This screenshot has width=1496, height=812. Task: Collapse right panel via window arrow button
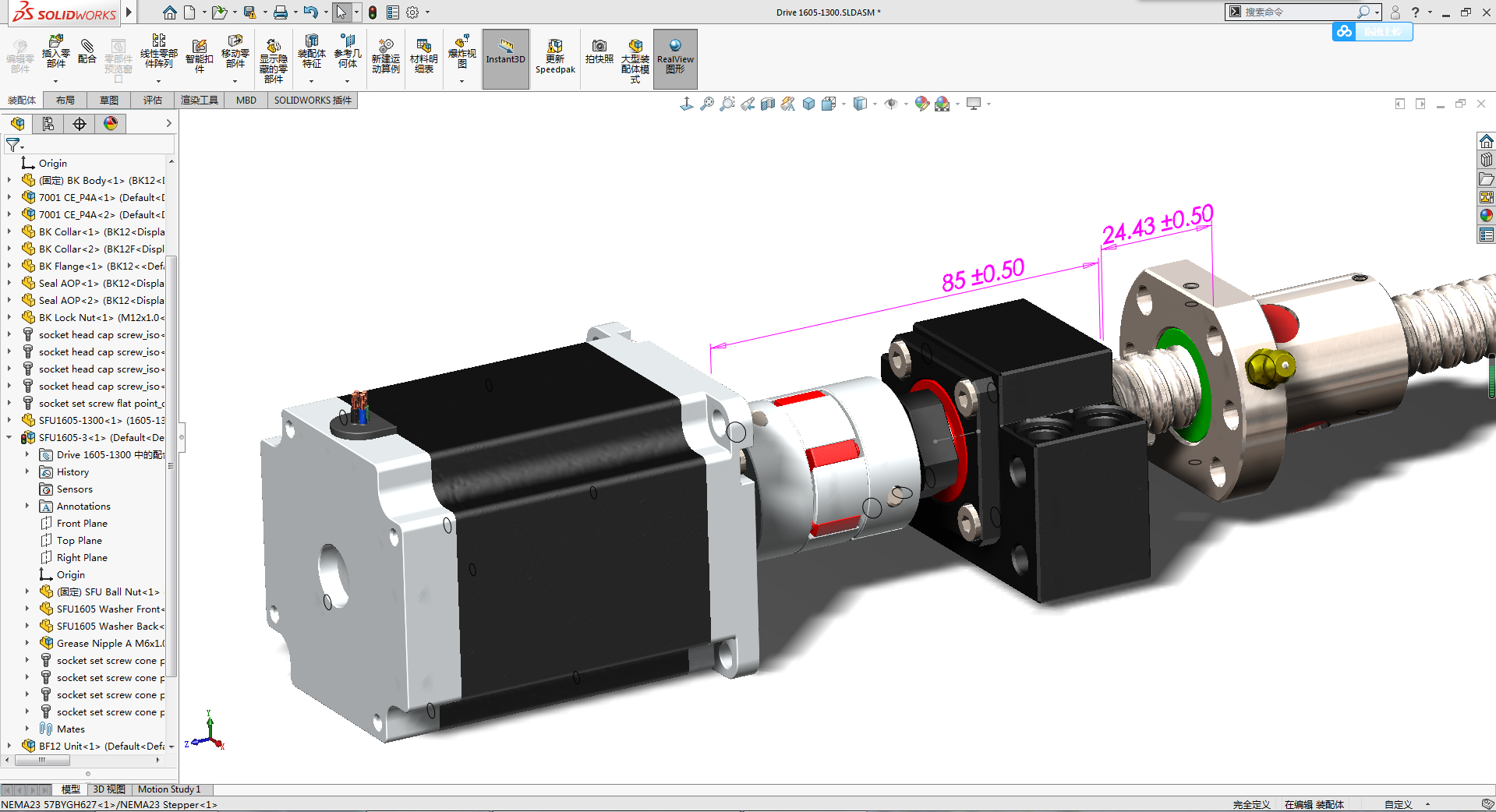tap(1420, 104)
